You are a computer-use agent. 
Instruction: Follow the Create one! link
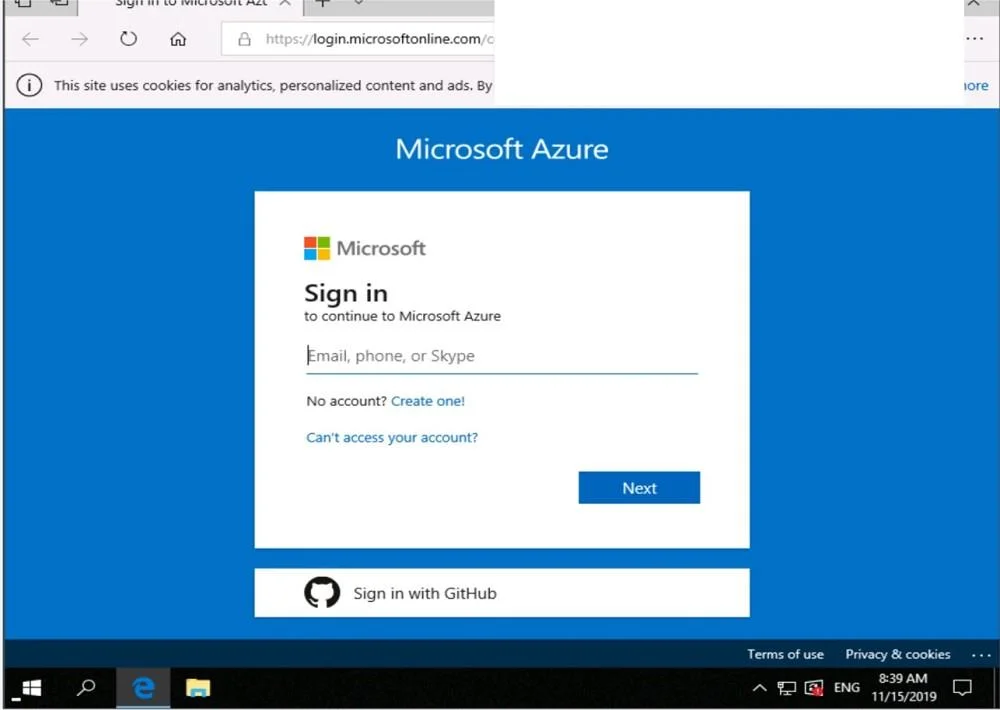[x=428, y=401]
